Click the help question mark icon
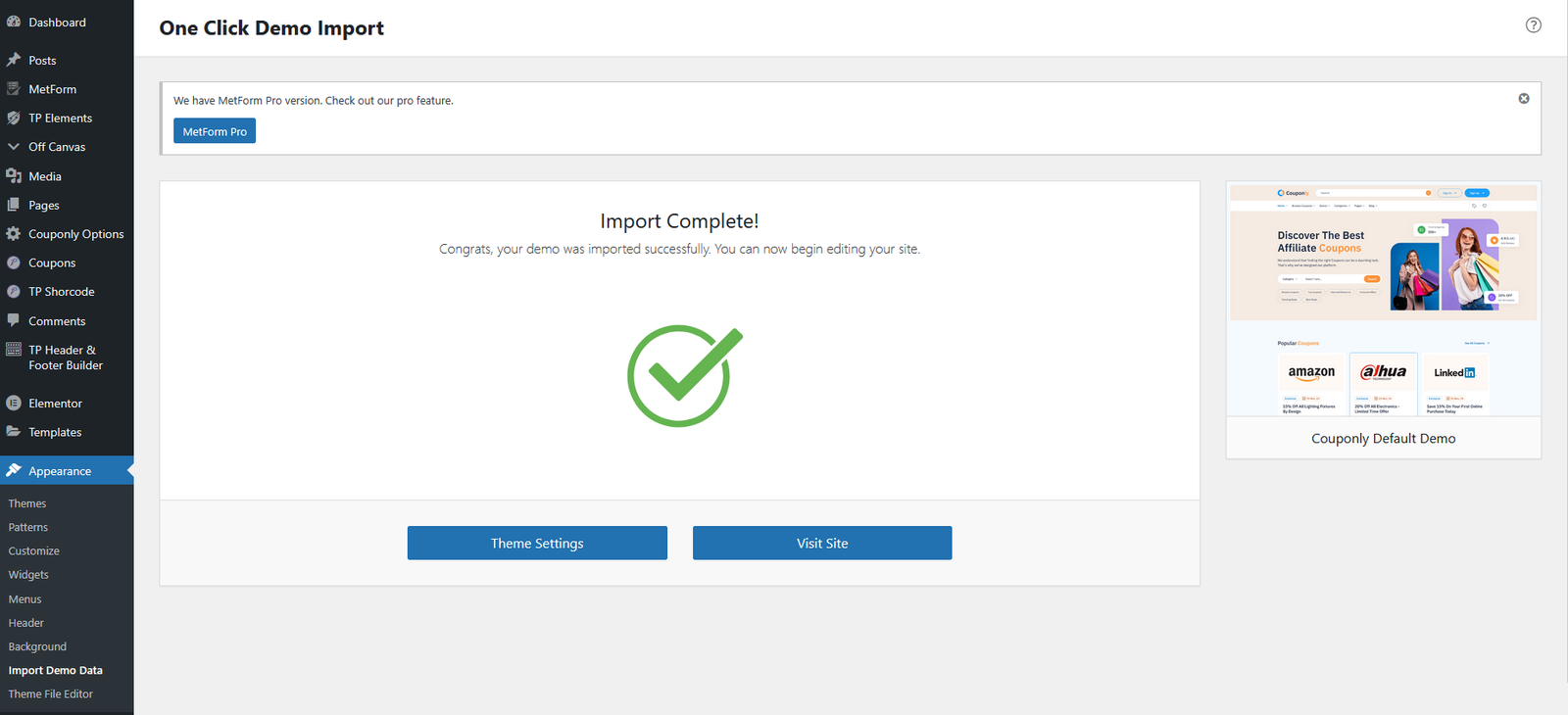1568x715 pixels. 1534,25
